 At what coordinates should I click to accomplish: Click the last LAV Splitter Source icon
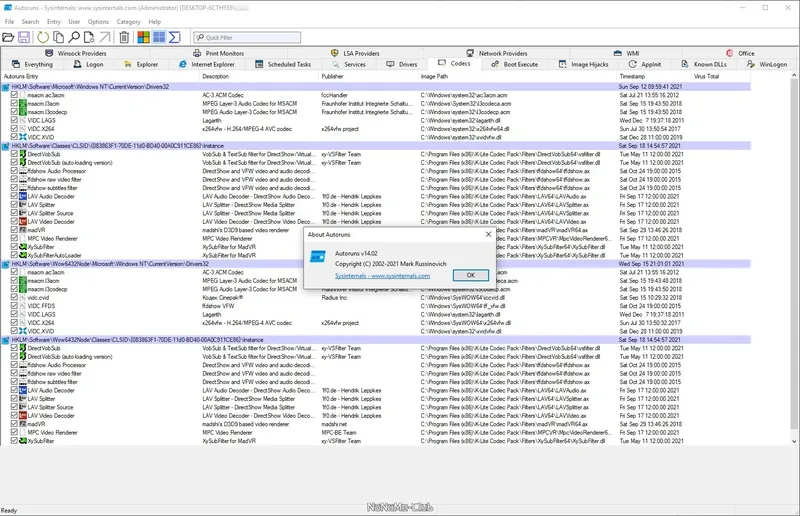point(23,407)
